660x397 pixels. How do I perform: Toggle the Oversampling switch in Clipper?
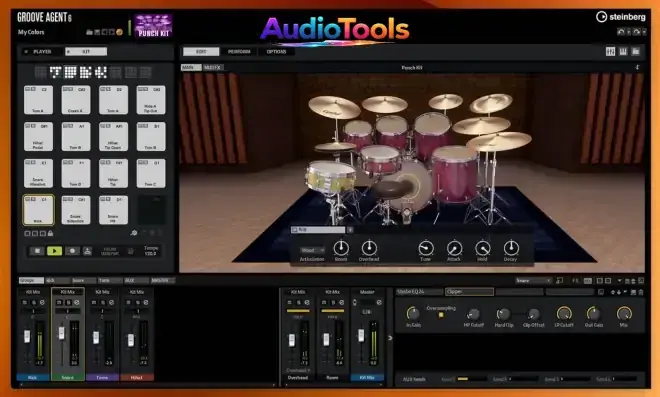click(441, 315)
